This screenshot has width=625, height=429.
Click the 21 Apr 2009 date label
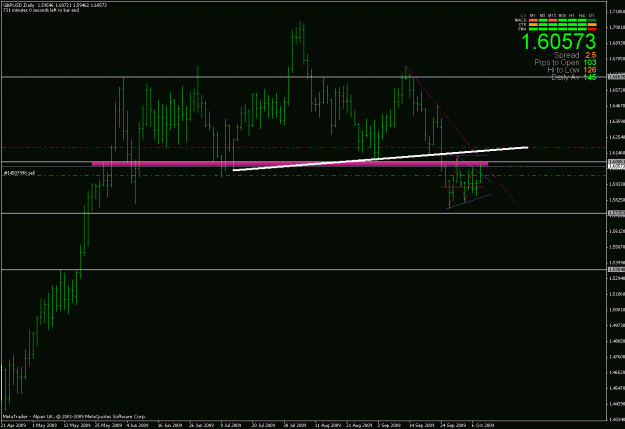(x=14, y=425)
